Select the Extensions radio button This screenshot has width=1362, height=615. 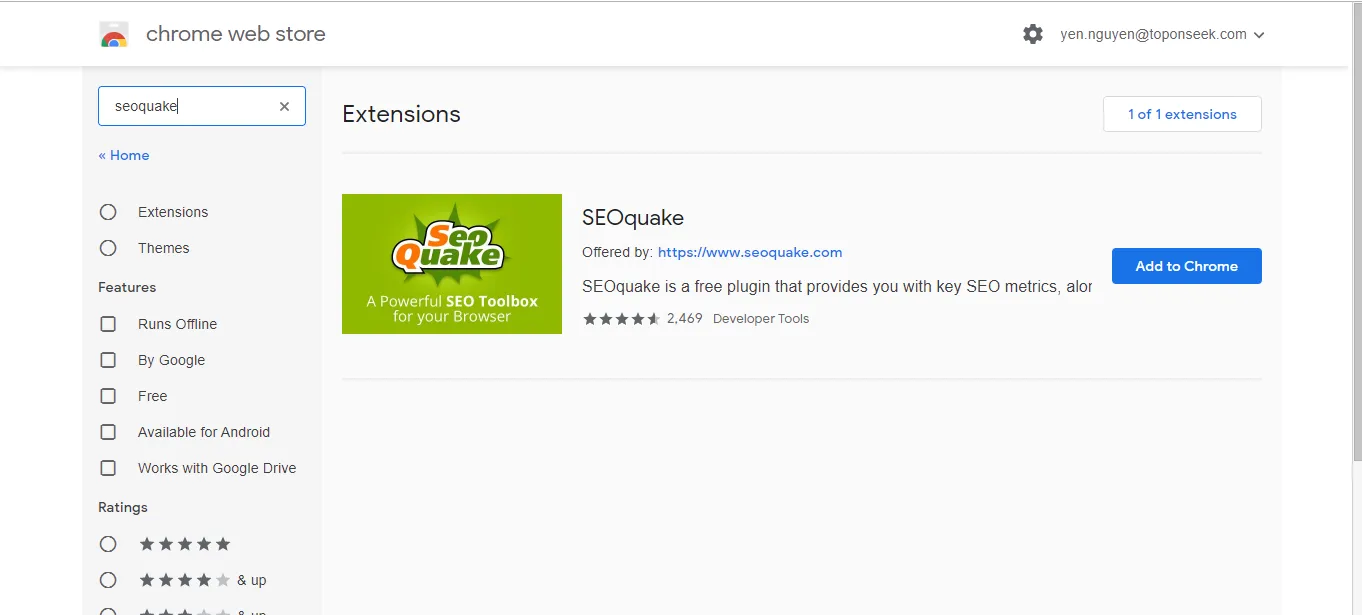pos(108,212)
